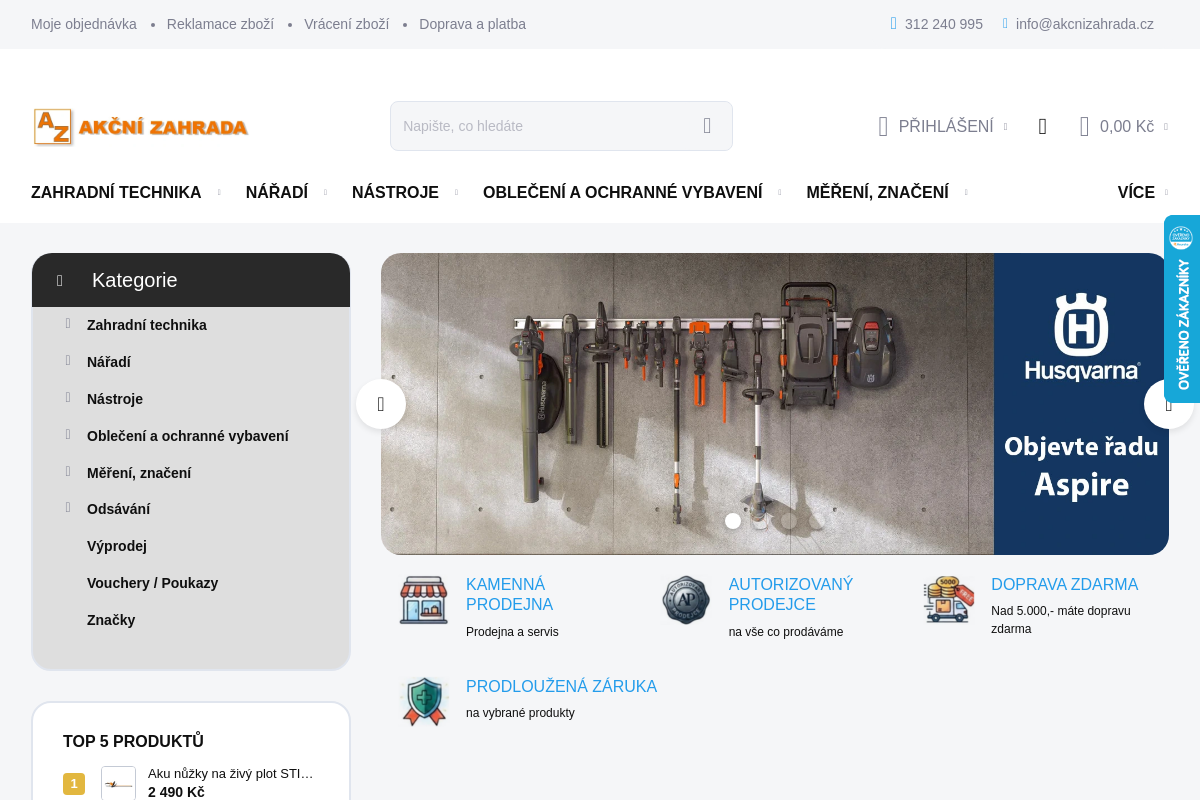The height and width of the screenshot is (800, 1200).
Task: Open Moje objednávka link
Action: coord(84,24)
